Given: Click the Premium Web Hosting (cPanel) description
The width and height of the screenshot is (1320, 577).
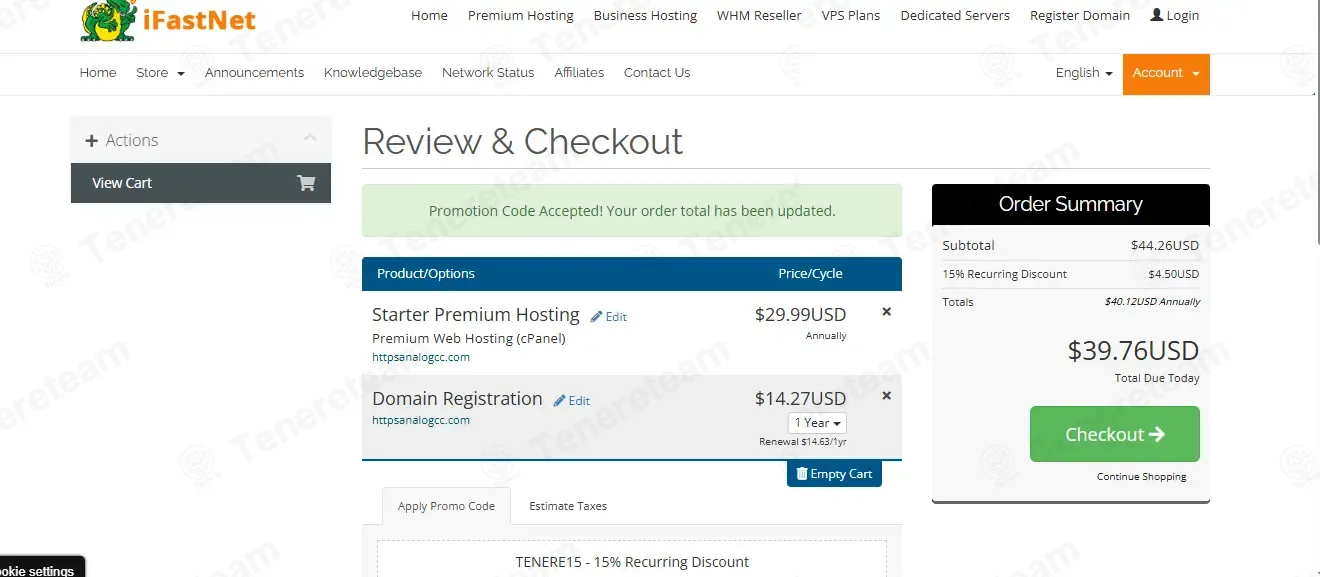Looking at the screenshot, I should 469,338.
